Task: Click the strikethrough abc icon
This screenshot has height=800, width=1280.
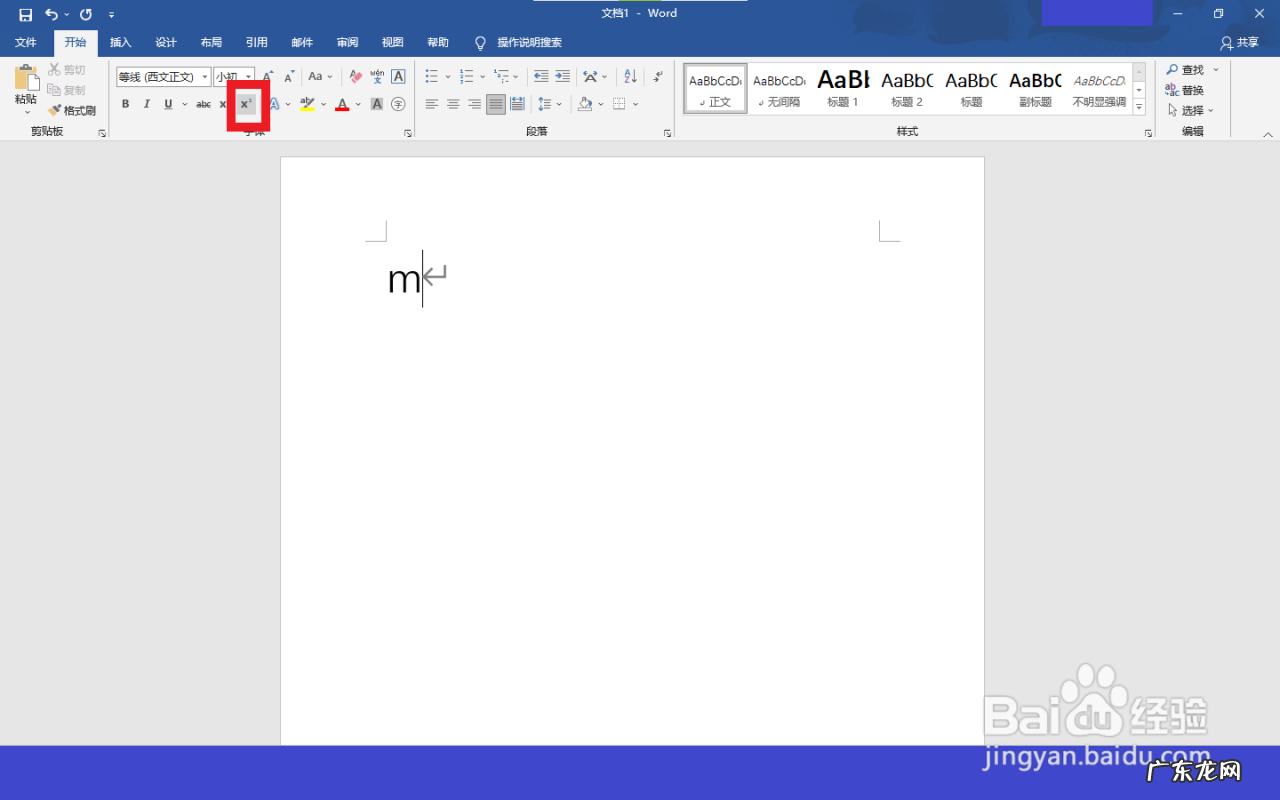Action: (203, 104)
